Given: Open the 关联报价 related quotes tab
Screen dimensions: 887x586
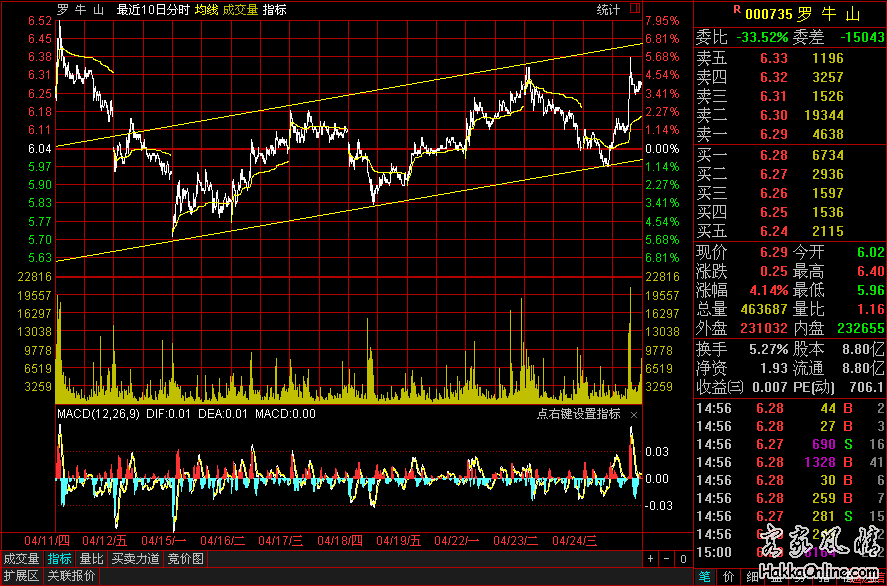Looking at the screenshot, I should [71, 576].
